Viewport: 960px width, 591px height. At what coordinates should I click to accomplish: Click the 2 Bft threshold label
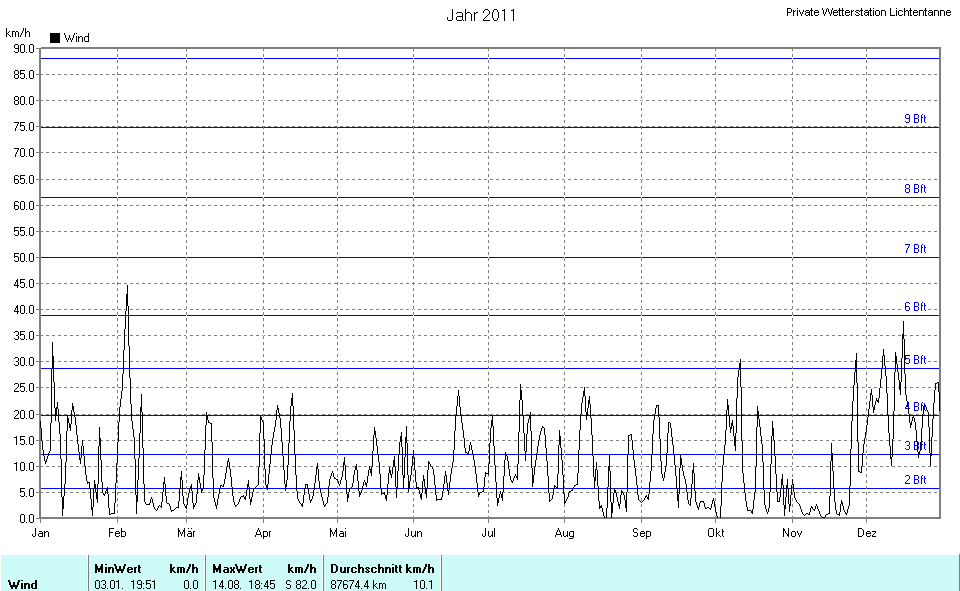[915, 480]
